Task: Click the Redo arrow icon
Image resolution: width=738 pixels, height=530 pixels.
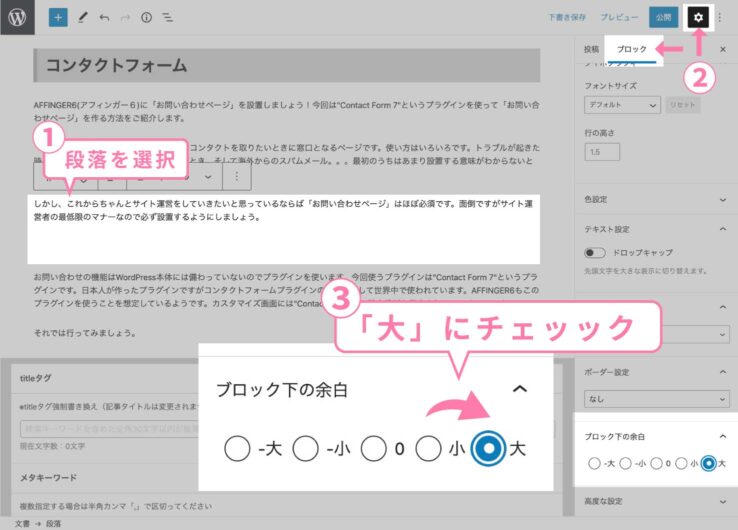Action: (x=125, y=18)
